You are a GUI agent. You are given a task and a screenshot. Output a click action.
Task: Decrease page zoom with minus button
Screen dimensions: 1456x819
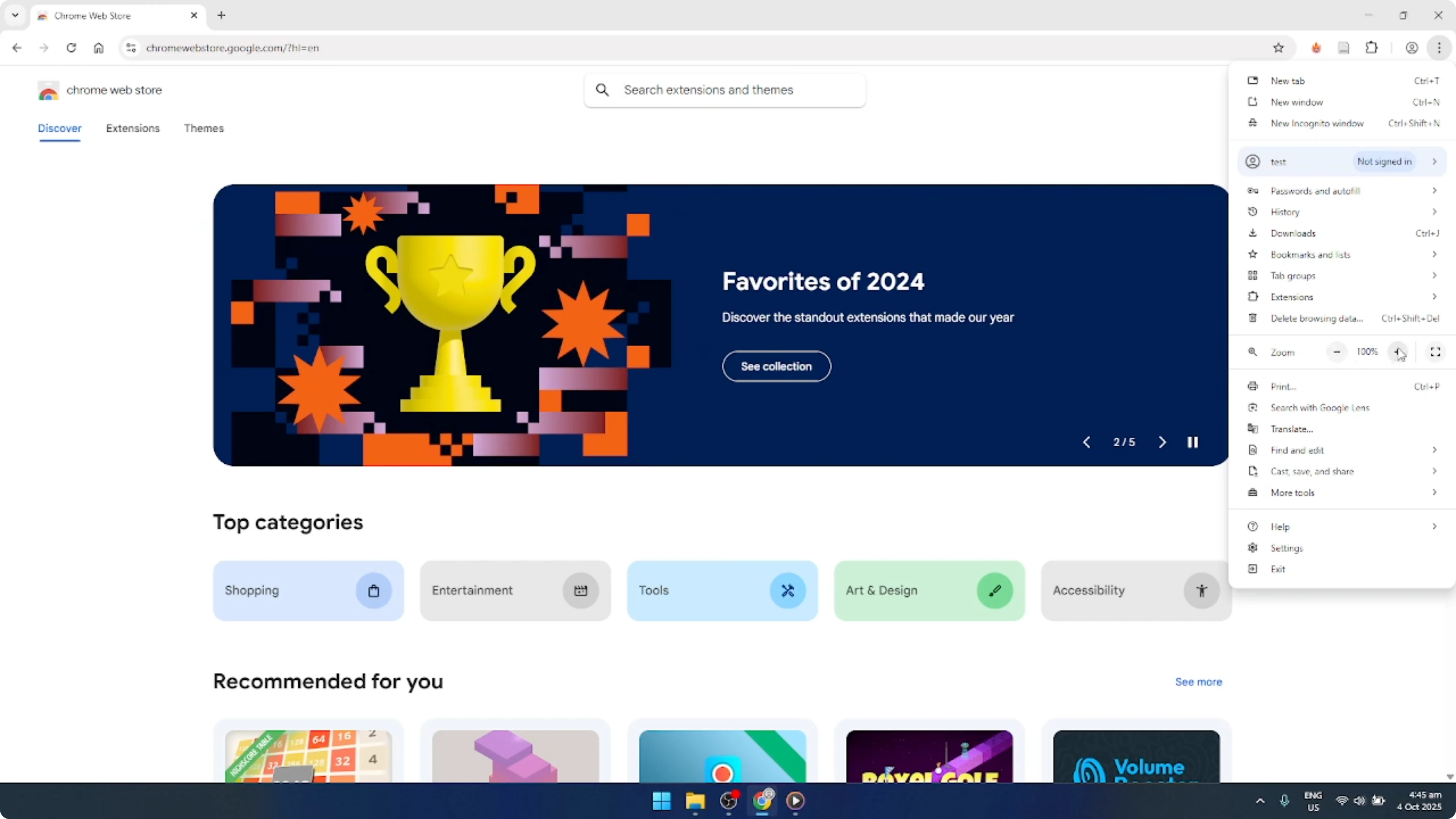pos(1337,352)
